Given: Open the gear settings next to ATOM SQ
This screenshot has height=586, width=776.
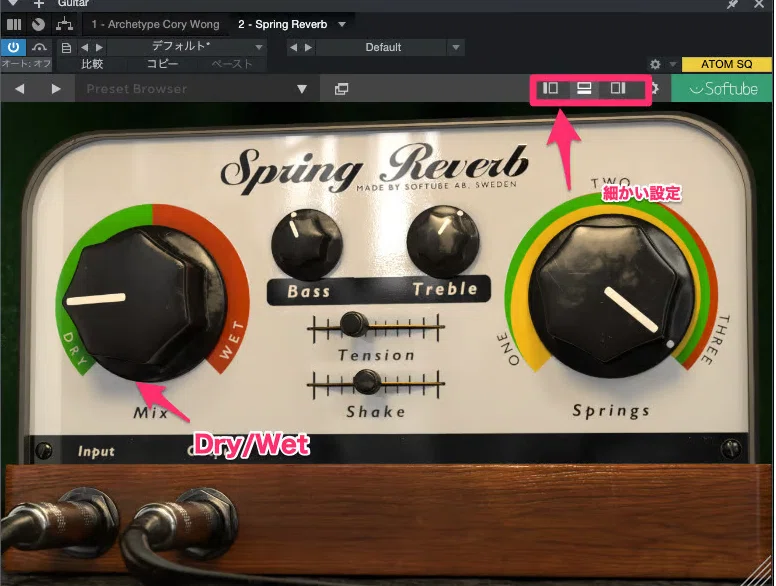Looking at the screenshot, I should 655,64.
